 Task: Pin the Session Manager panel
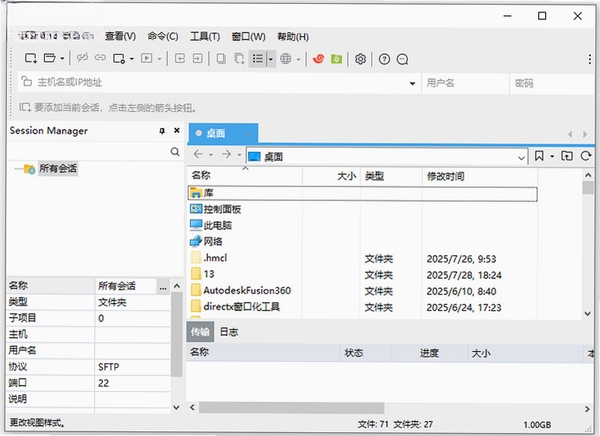pos(162,131)
